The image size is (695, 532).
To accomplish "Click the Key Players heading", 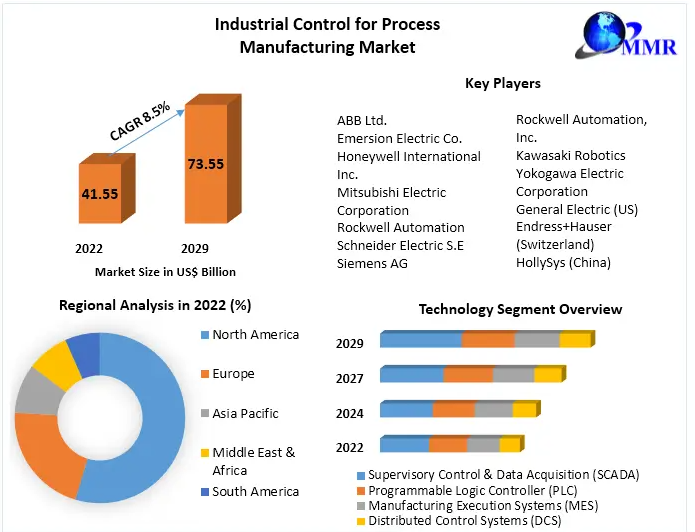I will (503, 83).
